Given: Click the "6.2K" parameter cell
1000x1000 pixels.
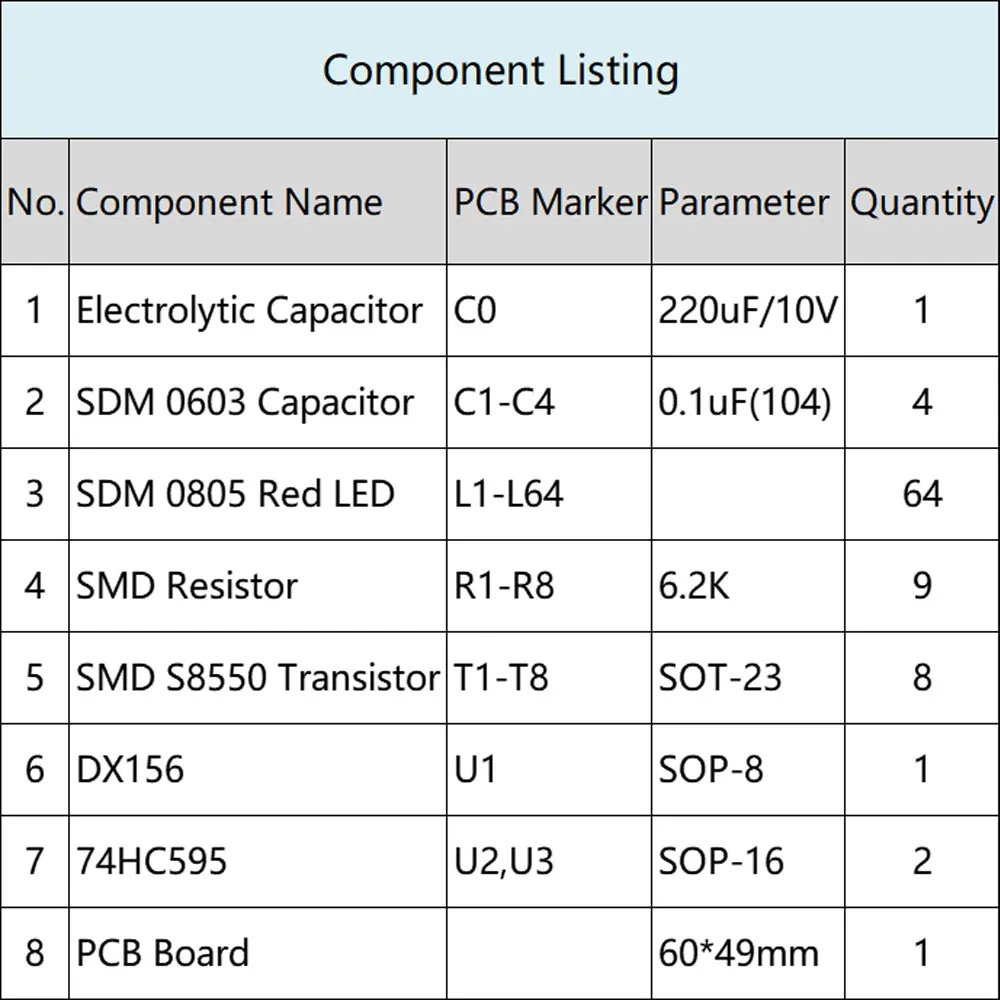Looking at the screenshot, I should (x=694, y=586).
